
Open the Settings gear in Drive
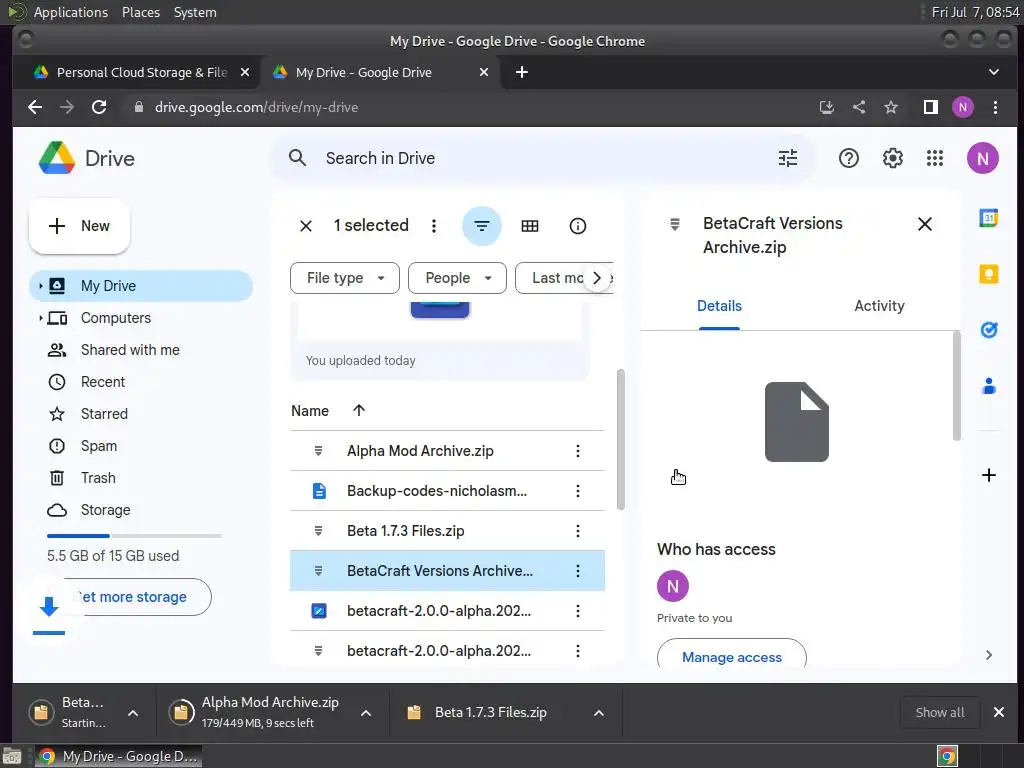[x=892, y=158]
